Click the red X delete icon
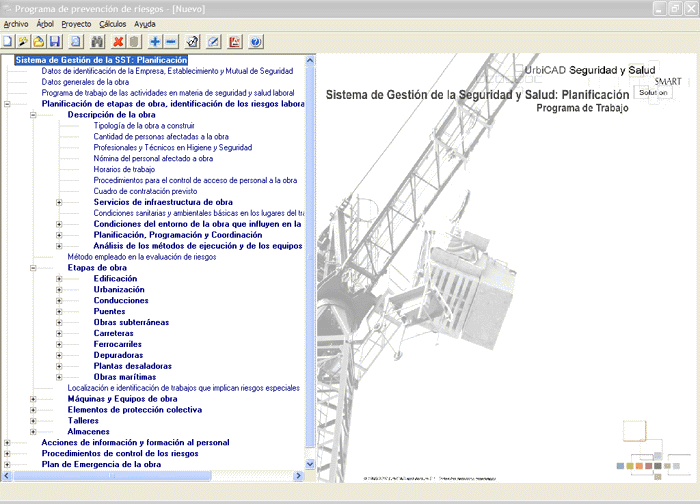Viewport: 700px width, 504px height. pyautogui.click(x=118, y=42)
